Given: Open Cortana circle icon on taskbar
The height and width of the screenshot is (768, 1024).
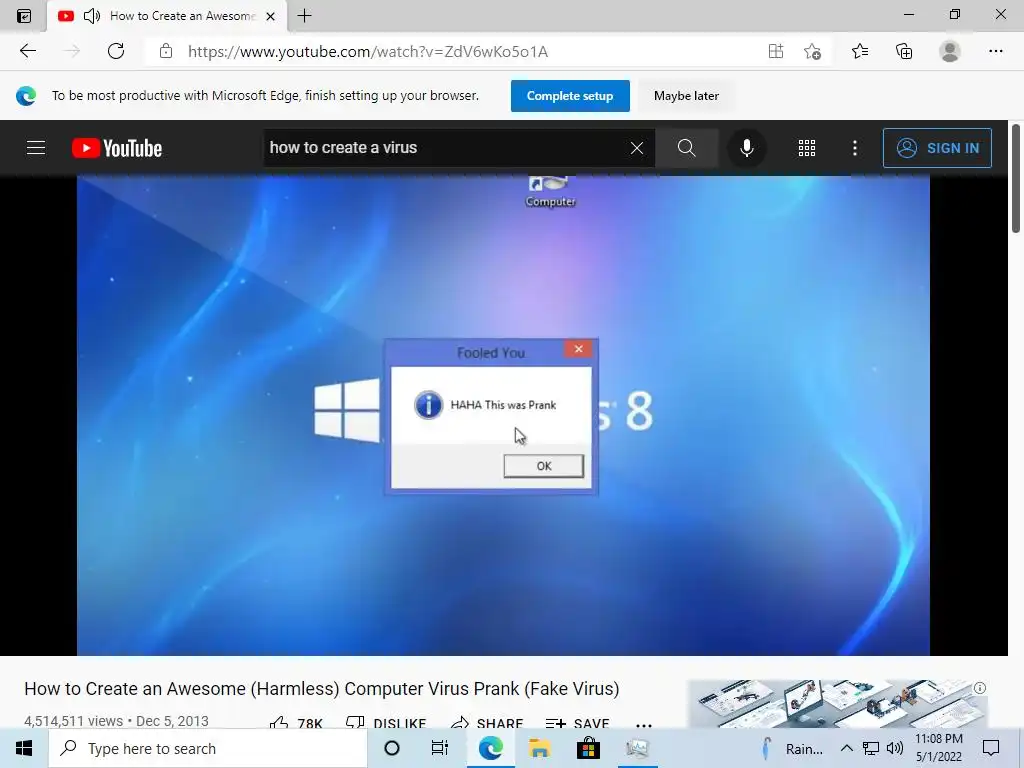Looking at the screenshot, I should coord(392,748).
